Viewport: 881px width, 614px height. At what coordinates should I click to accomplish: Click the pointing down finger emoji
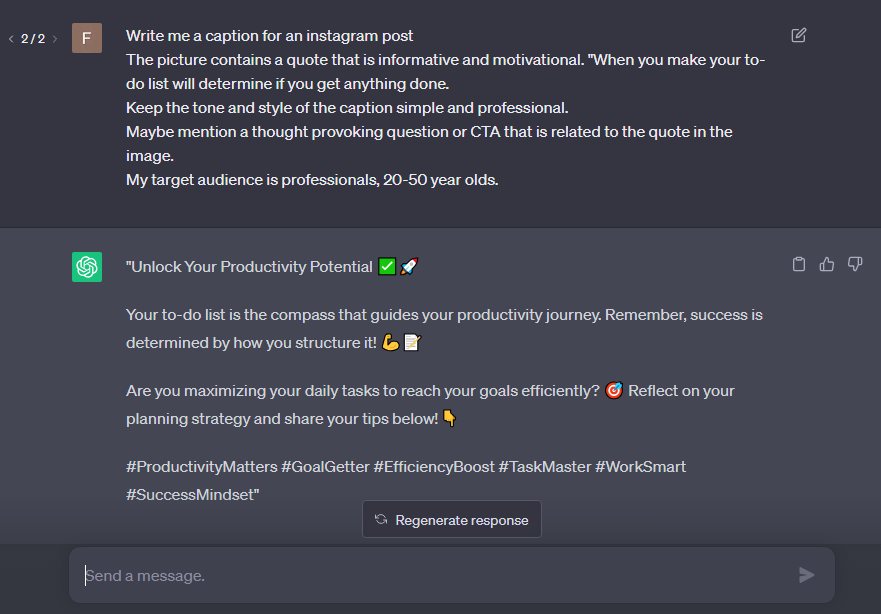click(x=450, y=419)
